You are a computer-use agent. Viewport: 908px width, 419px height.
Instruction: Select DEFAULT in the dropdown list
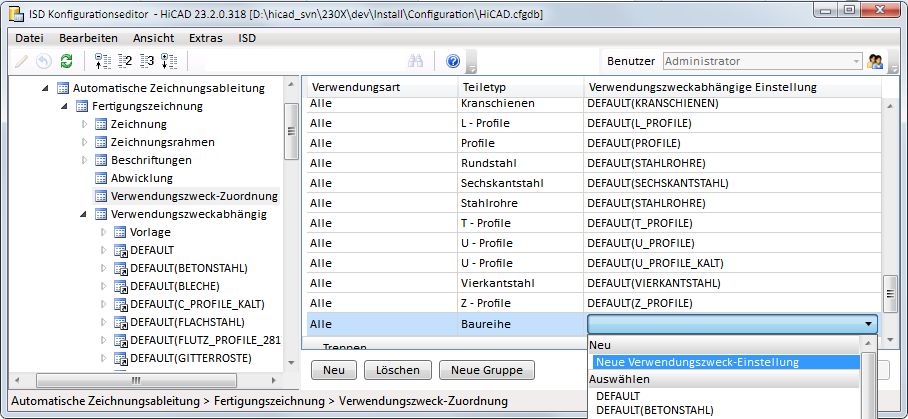tap(618, 396)
